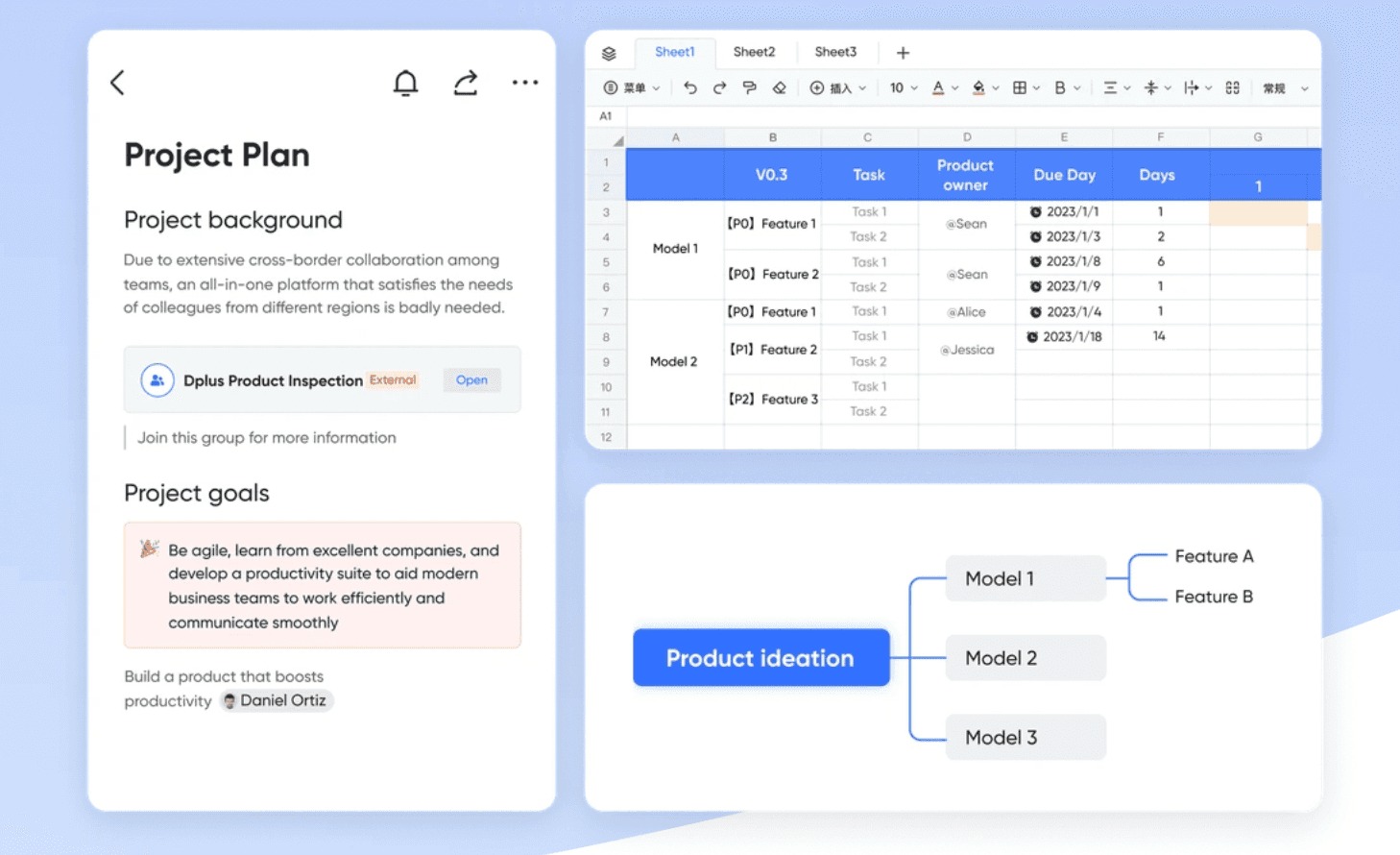This screenshot has height=855, width=1400.
Task: Click the redo arrow in spreadsheet toolbar
Action: 719,87
